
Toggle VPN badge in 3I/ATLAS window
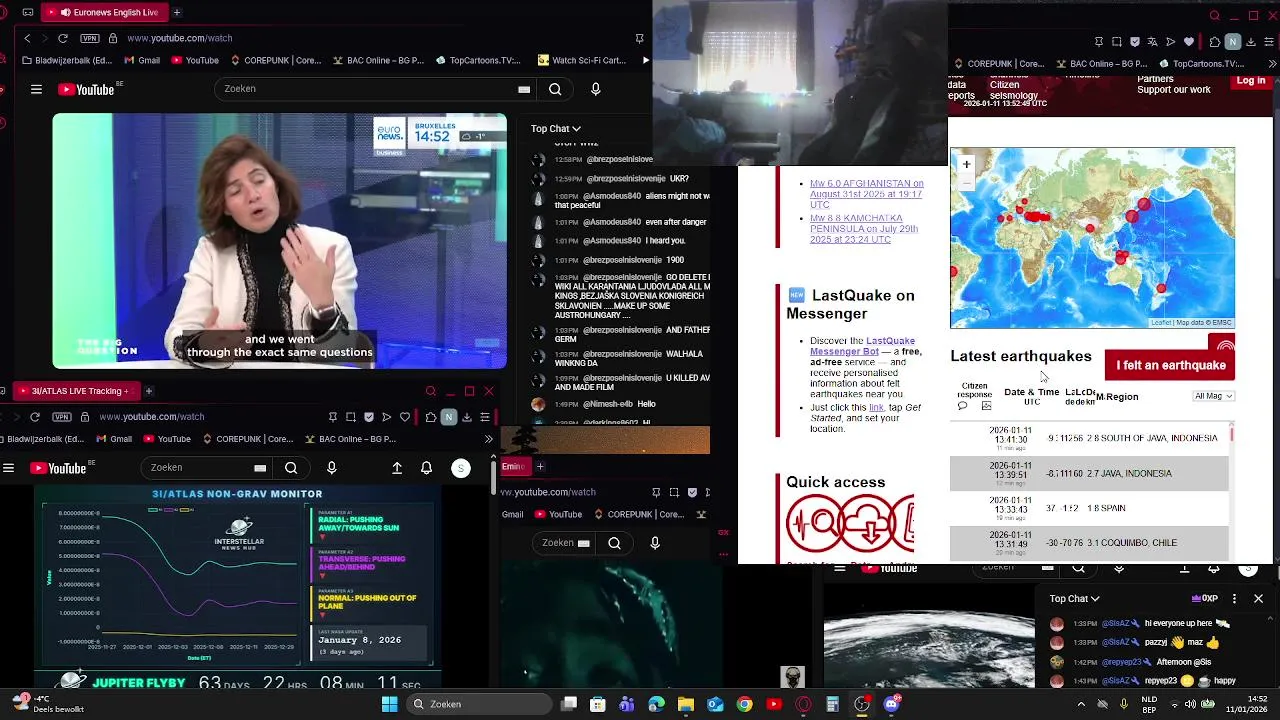pos(63,416)
